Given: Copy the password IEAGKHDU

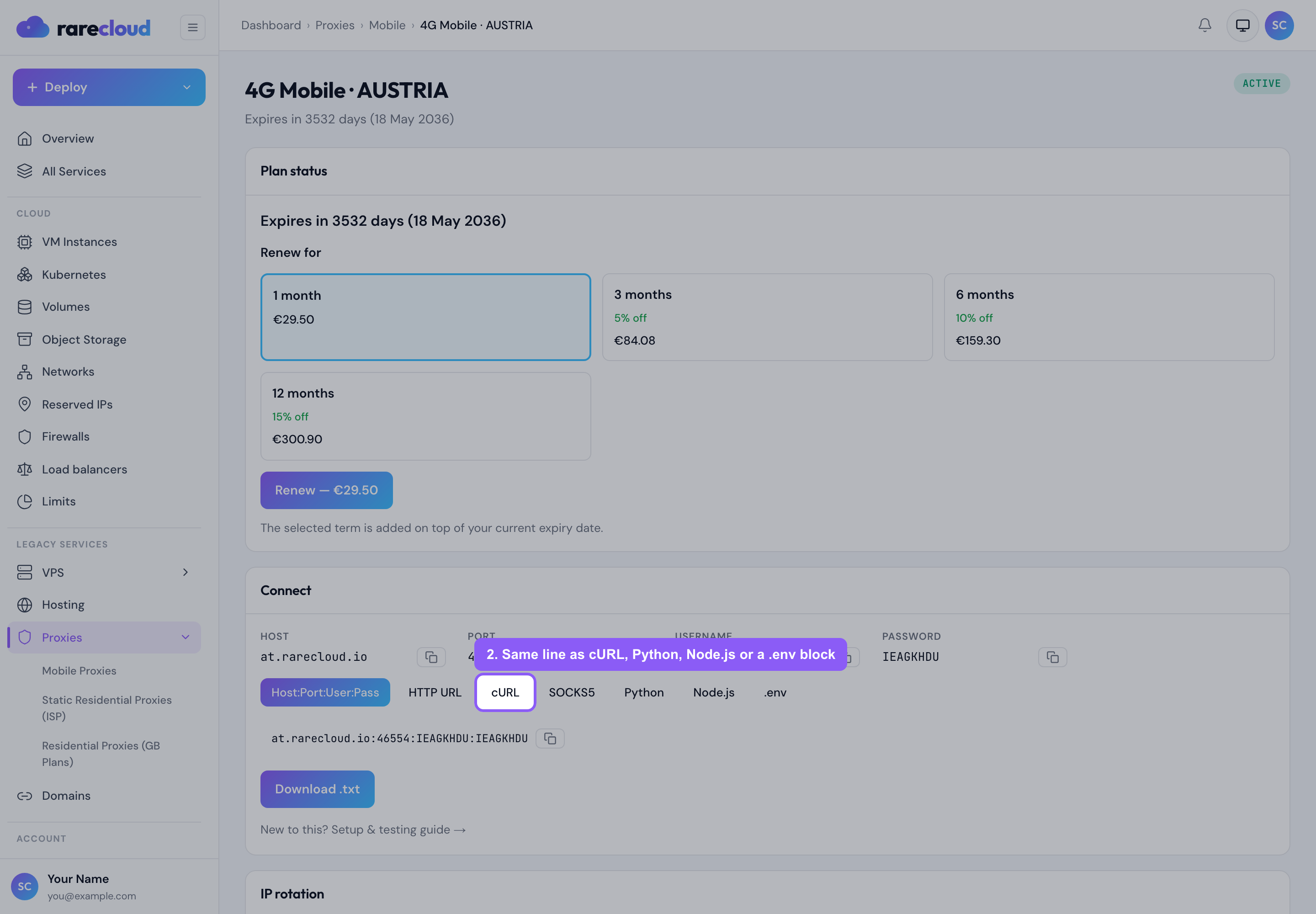Looking at the screenshot, I should [1052, 657].
